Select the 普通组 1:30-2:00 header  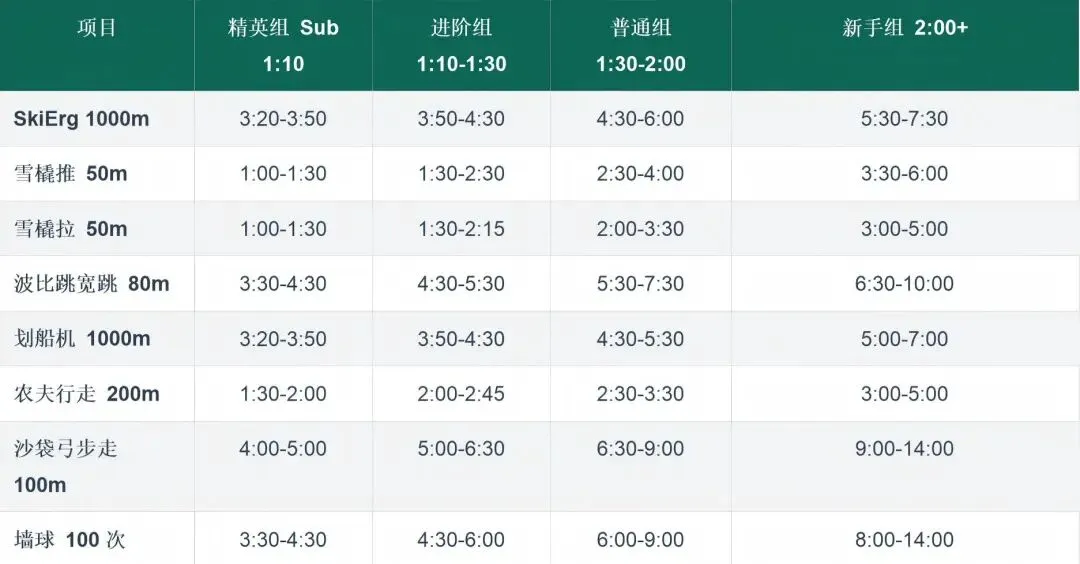640,46
